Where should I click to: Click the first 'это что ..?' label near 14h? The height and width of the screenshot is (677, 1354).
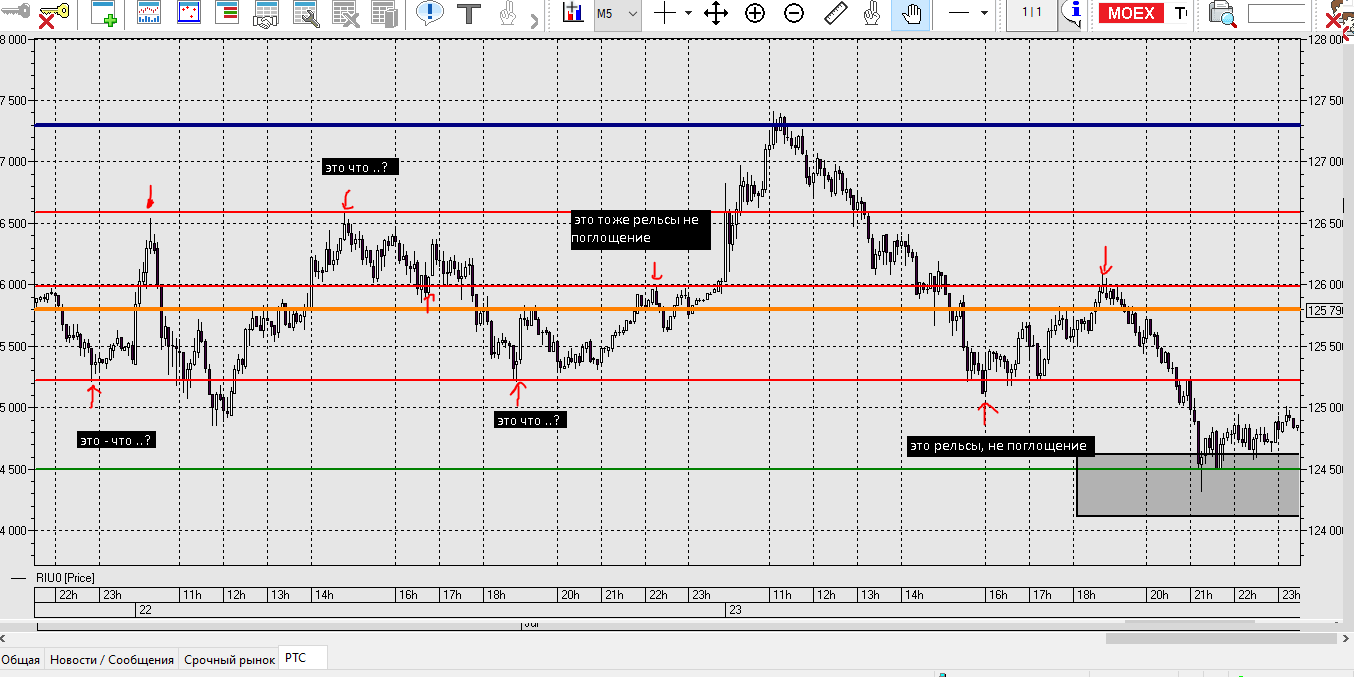pos(360,168)
